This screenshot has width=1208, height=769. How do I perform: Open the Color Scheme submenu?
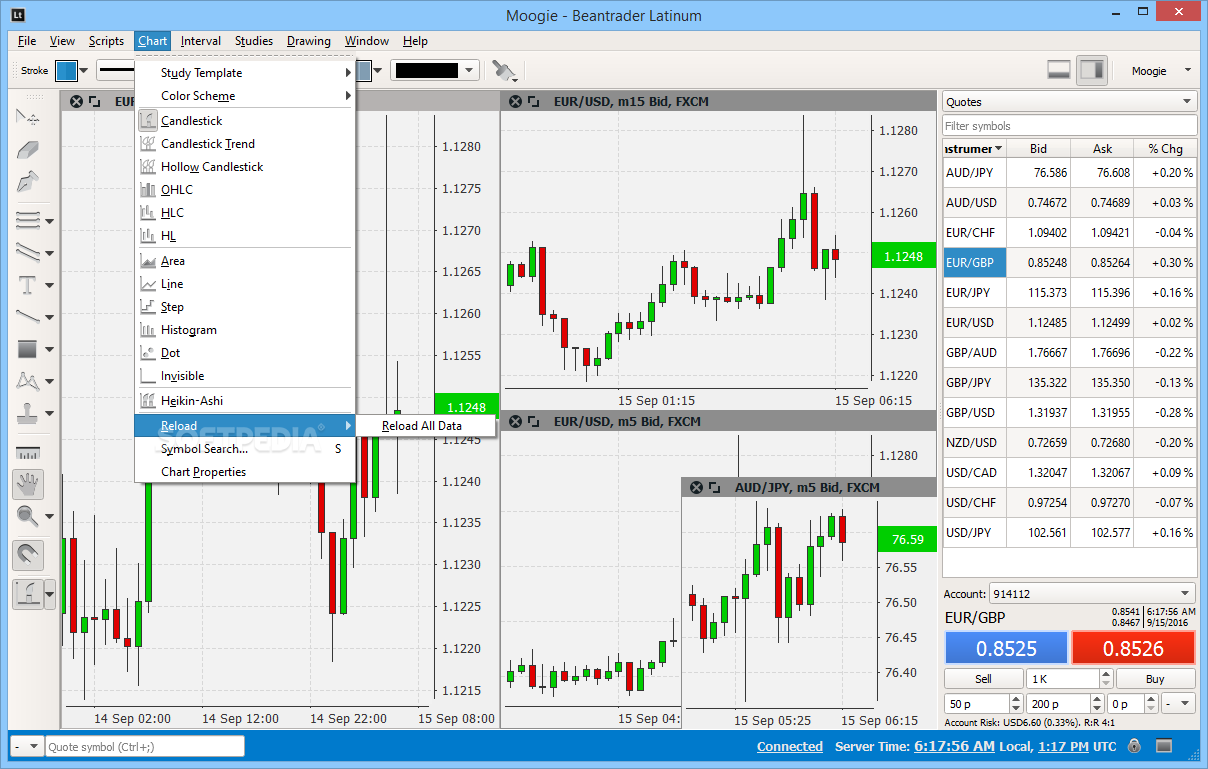(245, 96)
